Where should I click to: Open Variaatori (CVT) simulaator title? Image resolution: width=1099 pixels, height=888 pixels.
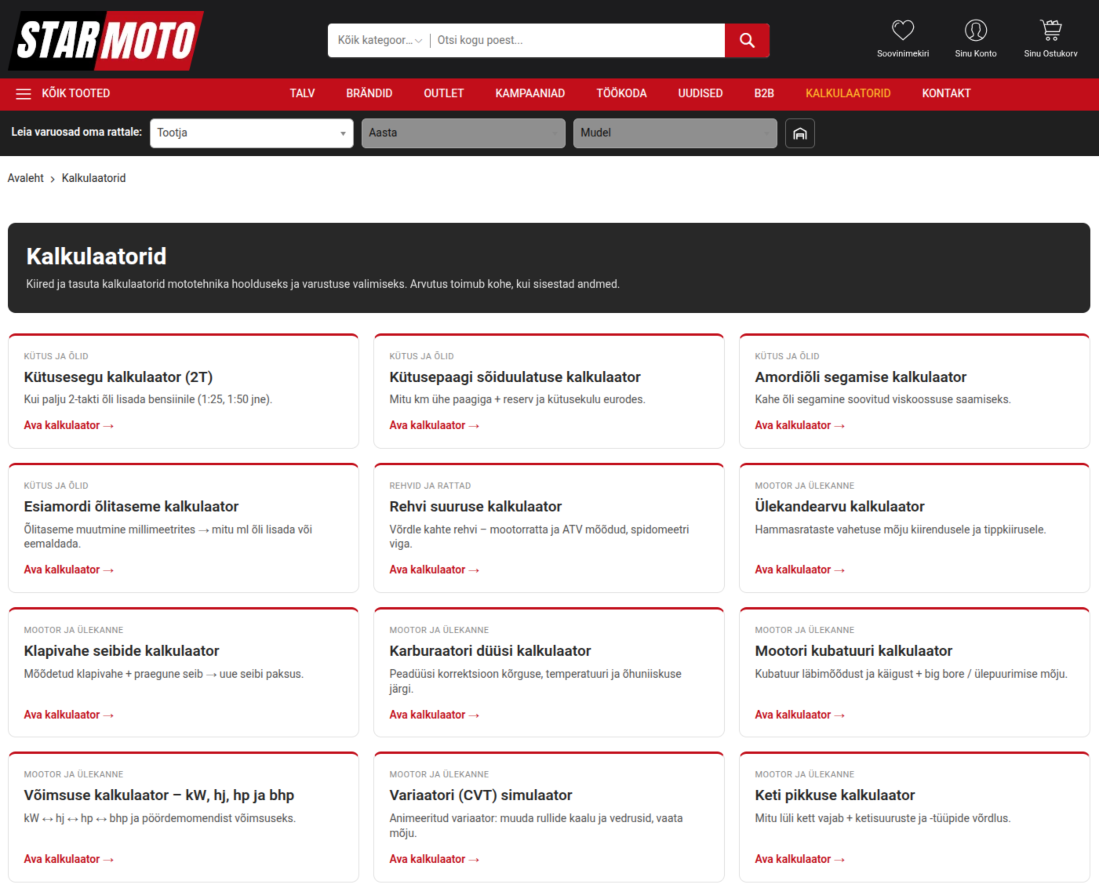click(481, 795)
